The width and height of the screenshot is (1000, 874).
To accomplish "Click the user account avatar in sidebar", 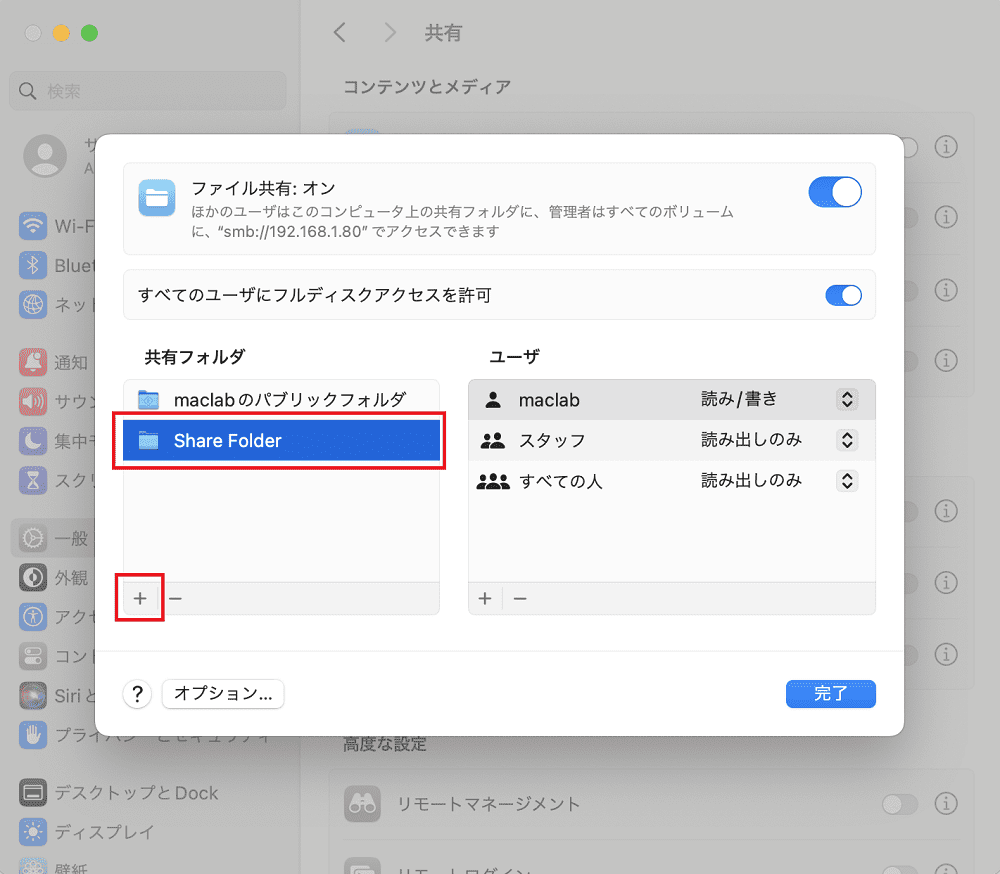I will pos(45,156).
